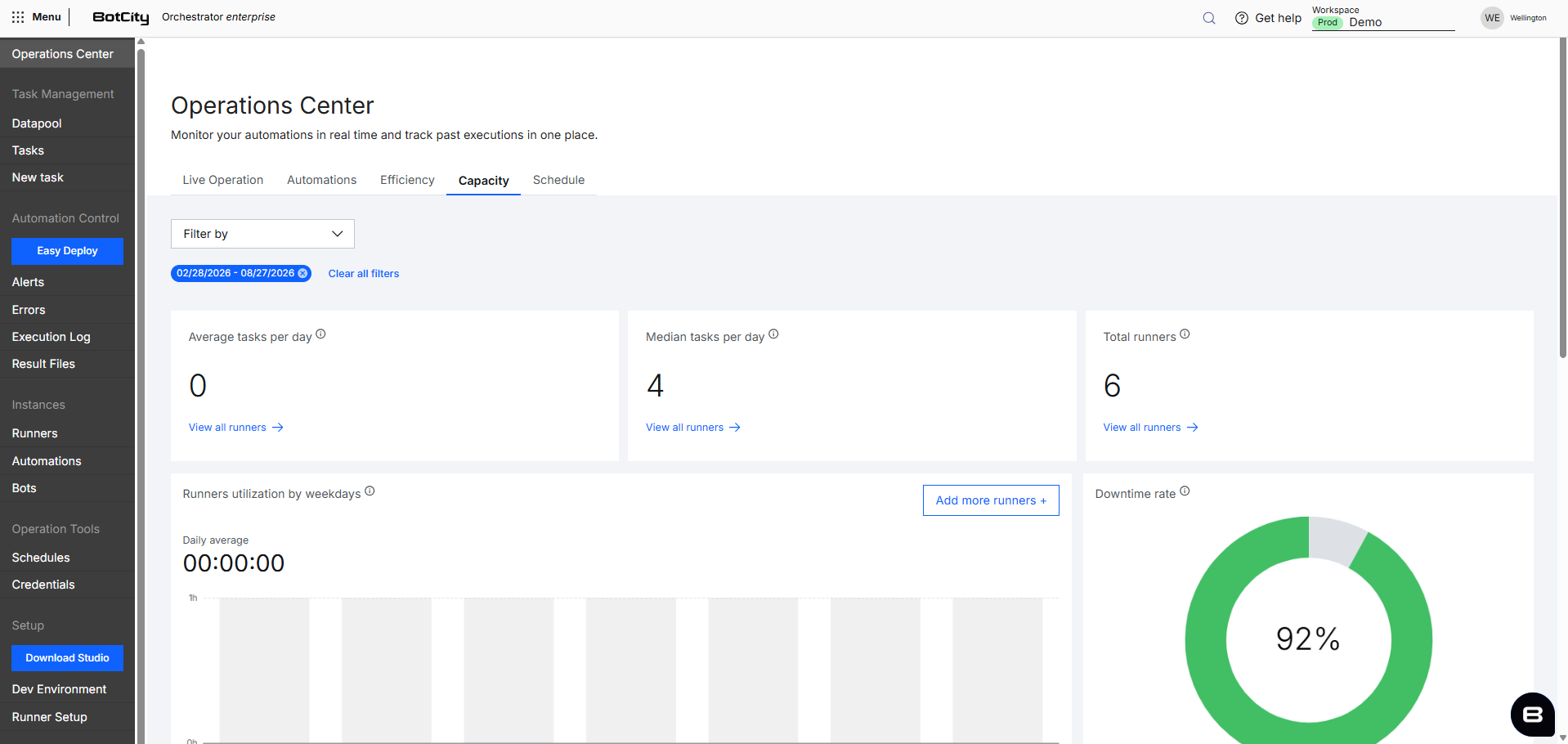This screenshot has height=744, width=1568.
Task: Click info icon next to Downtime rate
Action: [x=1185, y=491]
